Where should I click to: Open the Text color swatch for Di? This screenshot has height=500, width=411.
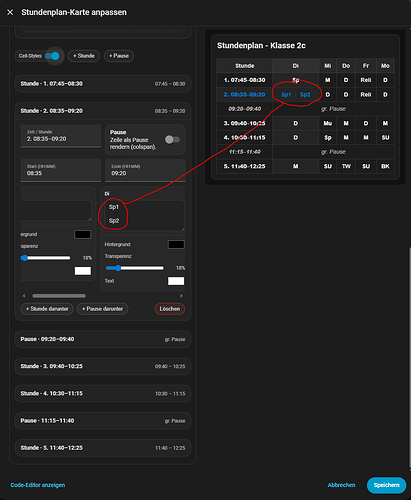tap(176, 281)
